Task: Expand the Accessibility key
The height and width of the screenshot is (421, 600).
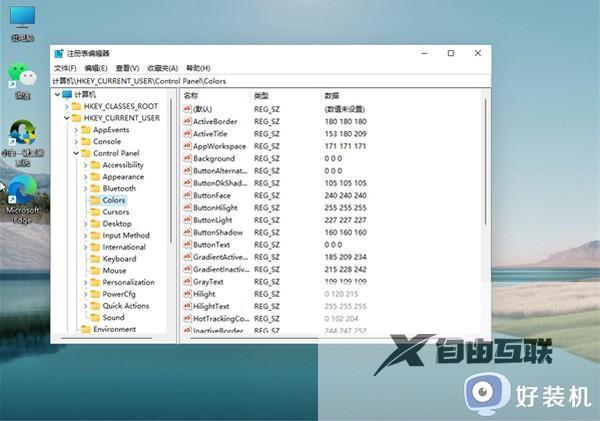Action: pyautogui.click(x=85, y=165)
